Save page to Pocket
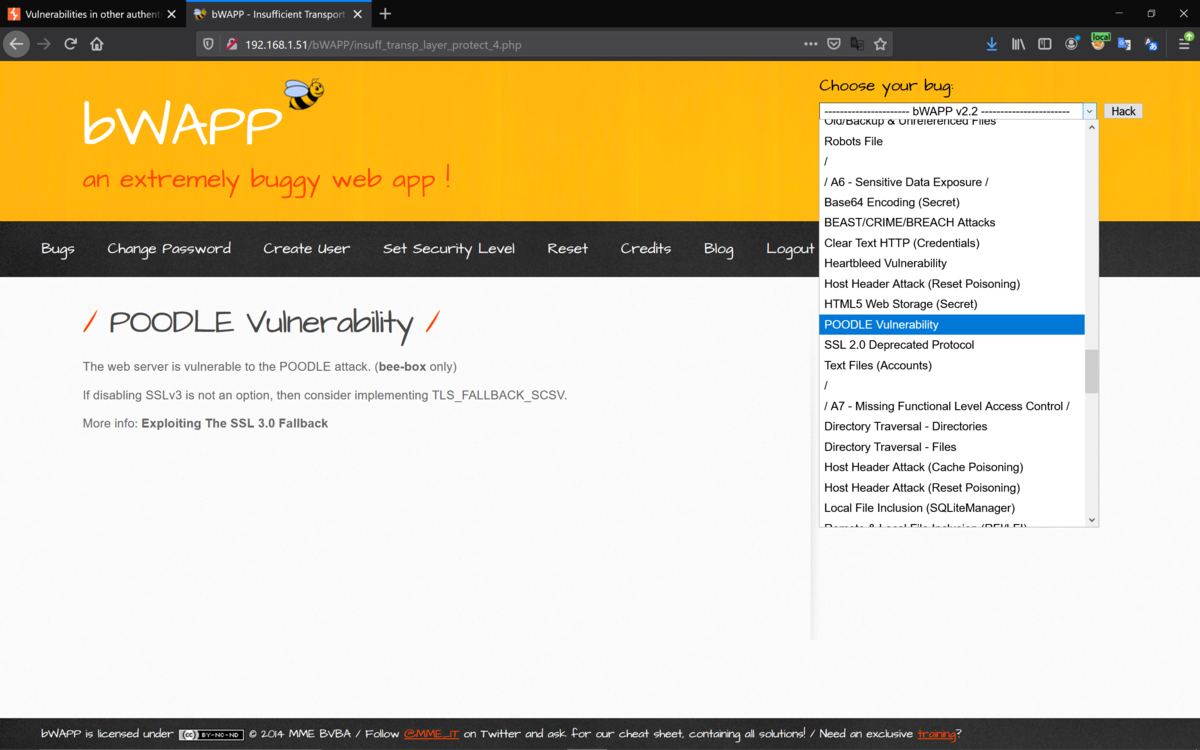 [x=834, y=44]
